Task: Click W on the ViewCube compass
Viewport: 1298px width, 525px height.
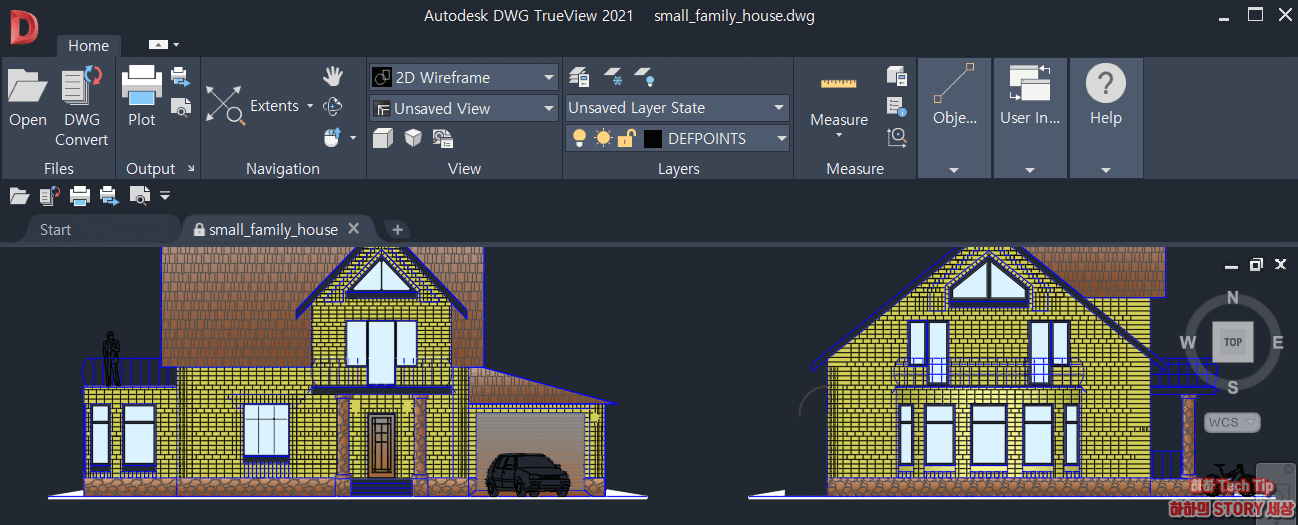Action: 1188,343
